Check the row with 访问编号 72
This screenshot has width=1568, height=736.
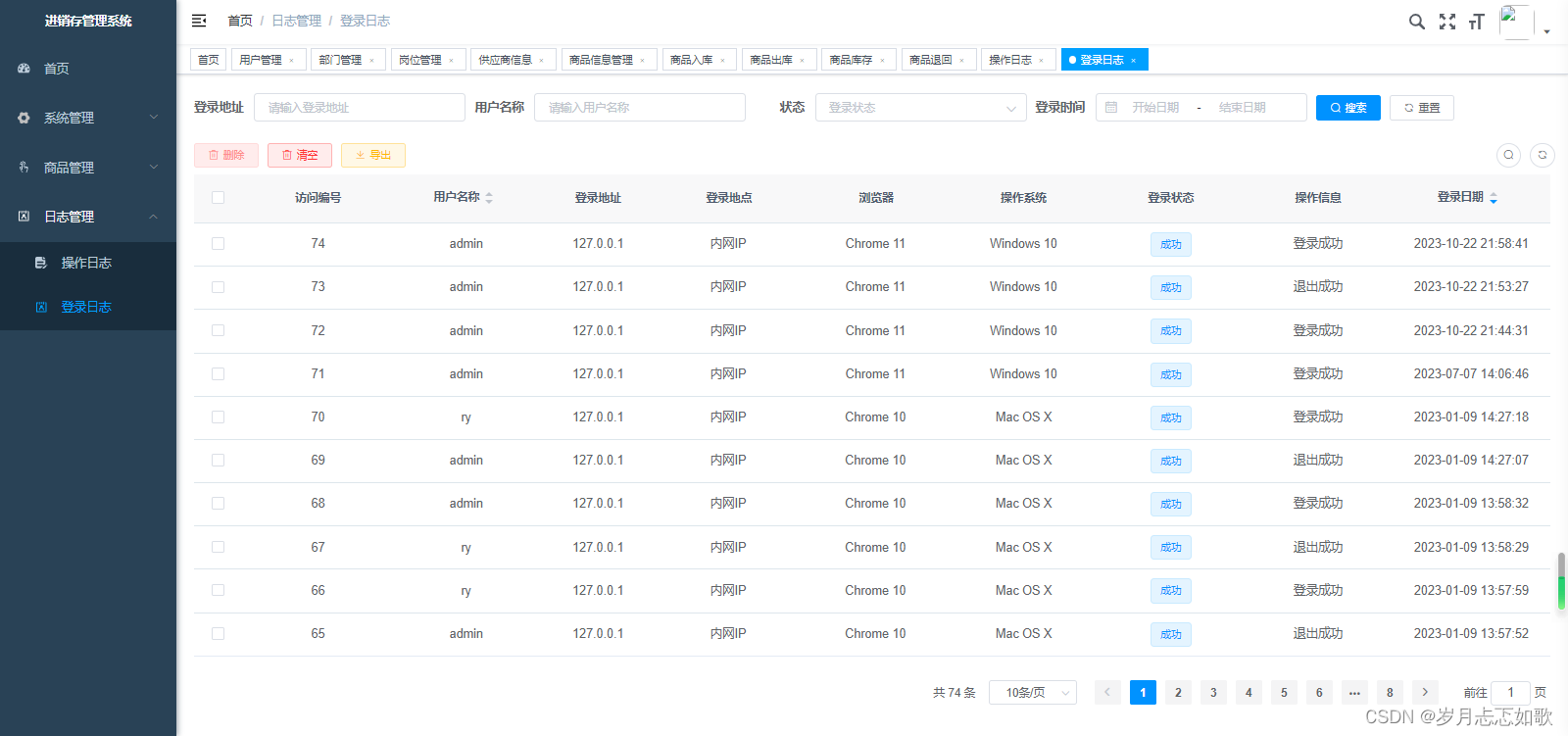pos(218,330)
